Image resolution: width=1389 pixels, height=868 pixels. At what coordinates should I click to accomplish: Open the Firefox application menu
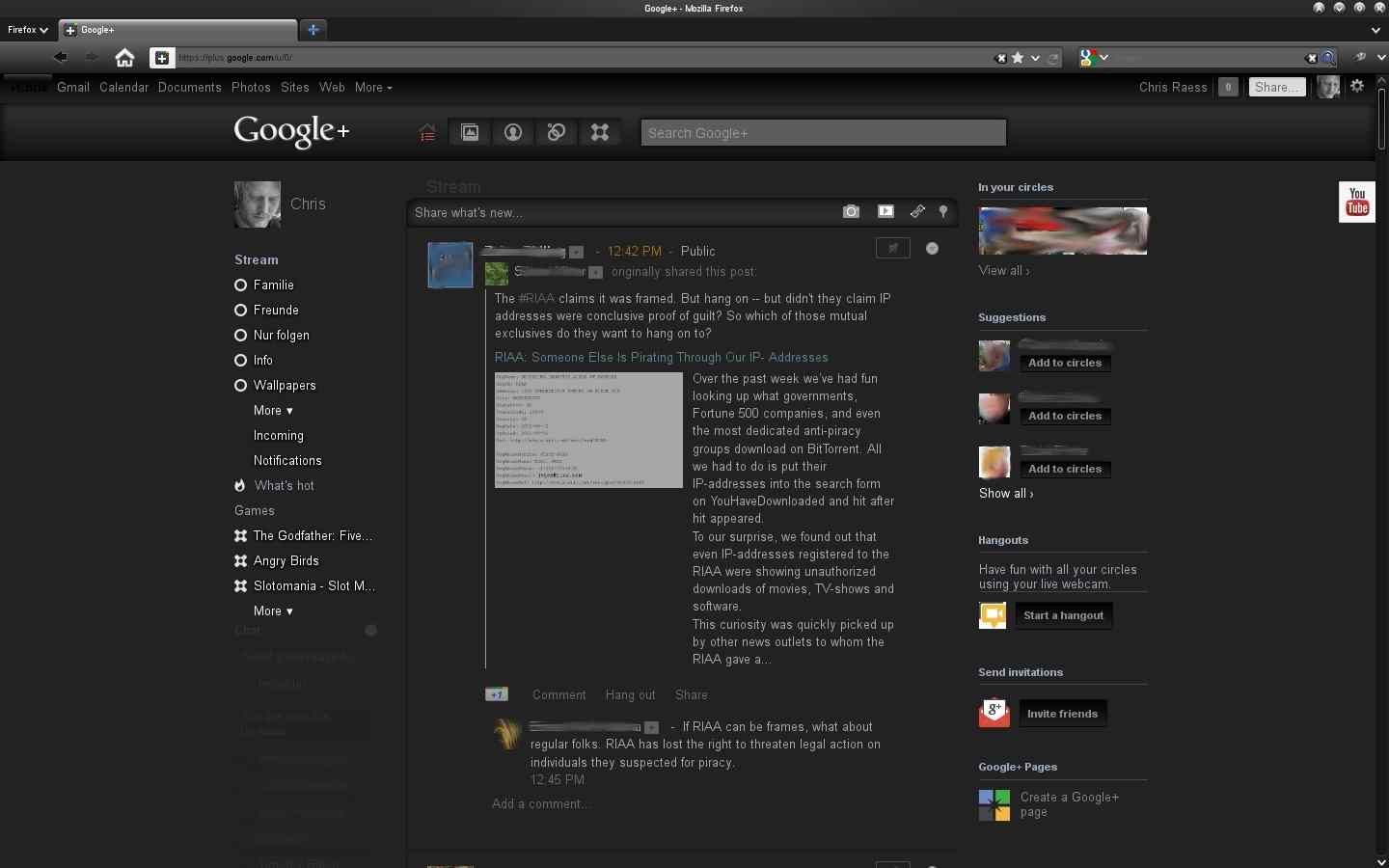click(x=27, y=30)
